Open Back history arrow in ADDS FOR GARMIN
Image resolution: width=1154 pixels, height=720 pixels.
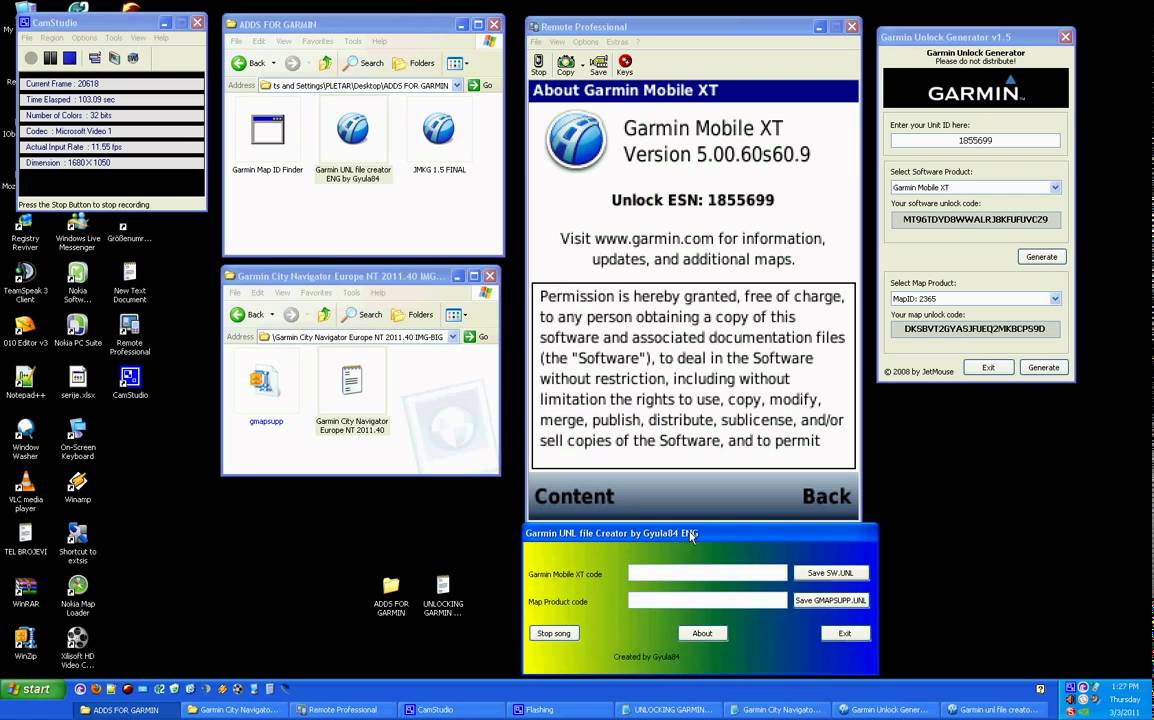pos(274,63)
